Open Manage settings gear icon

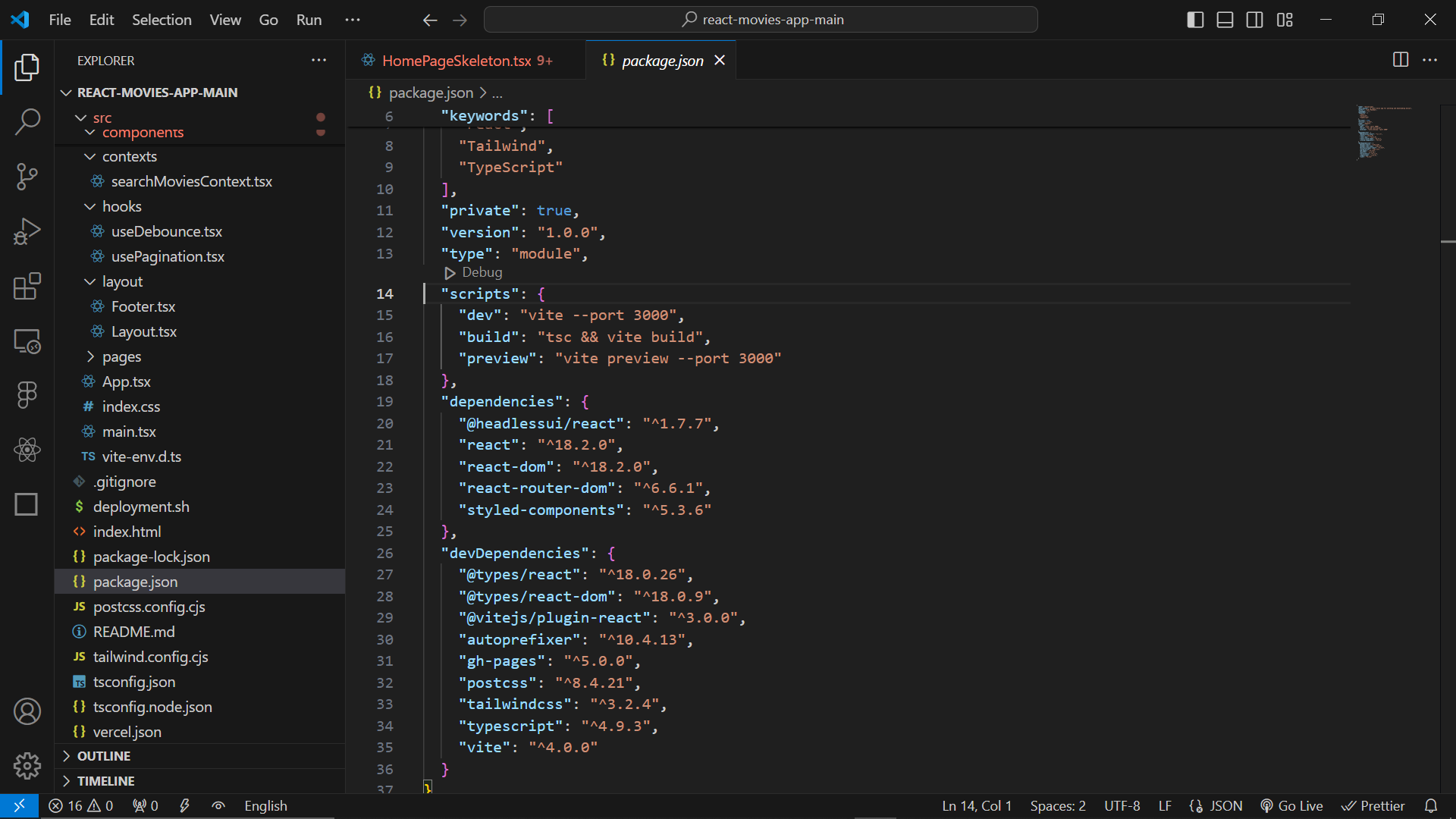click(27, 766)
